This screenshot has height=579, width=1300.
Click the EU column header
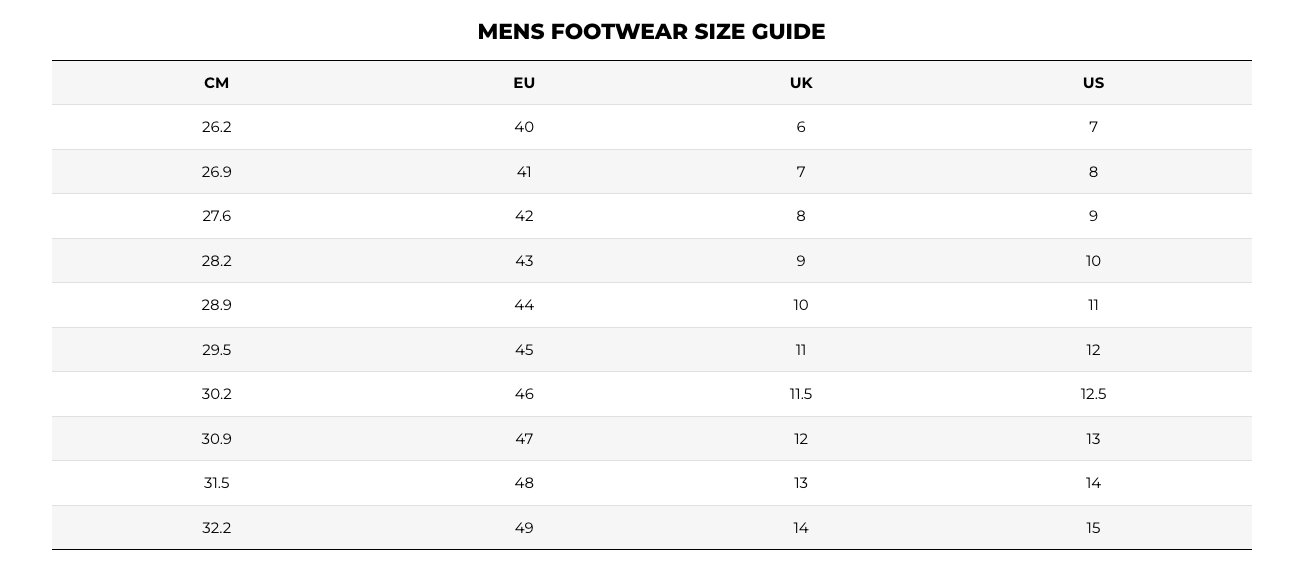[x=524, y=83]
